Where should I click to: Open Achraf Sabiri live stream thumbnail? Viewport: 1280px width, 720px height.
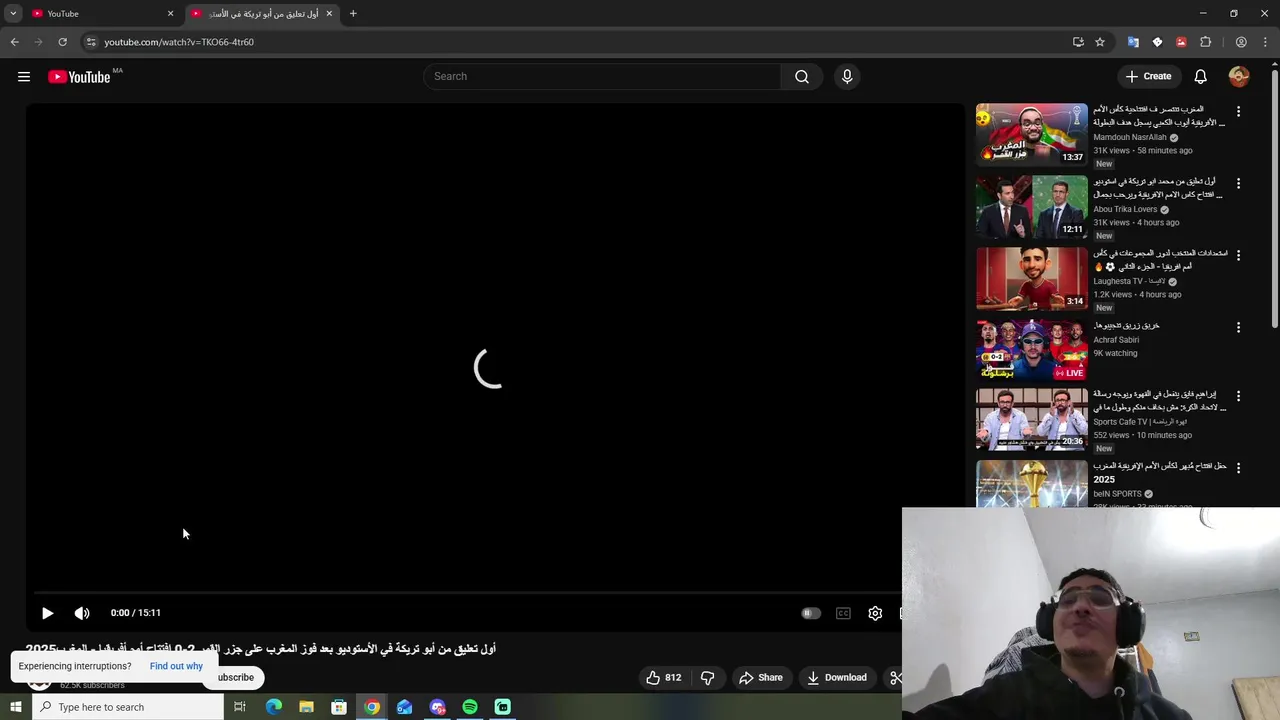point(1031,350)
